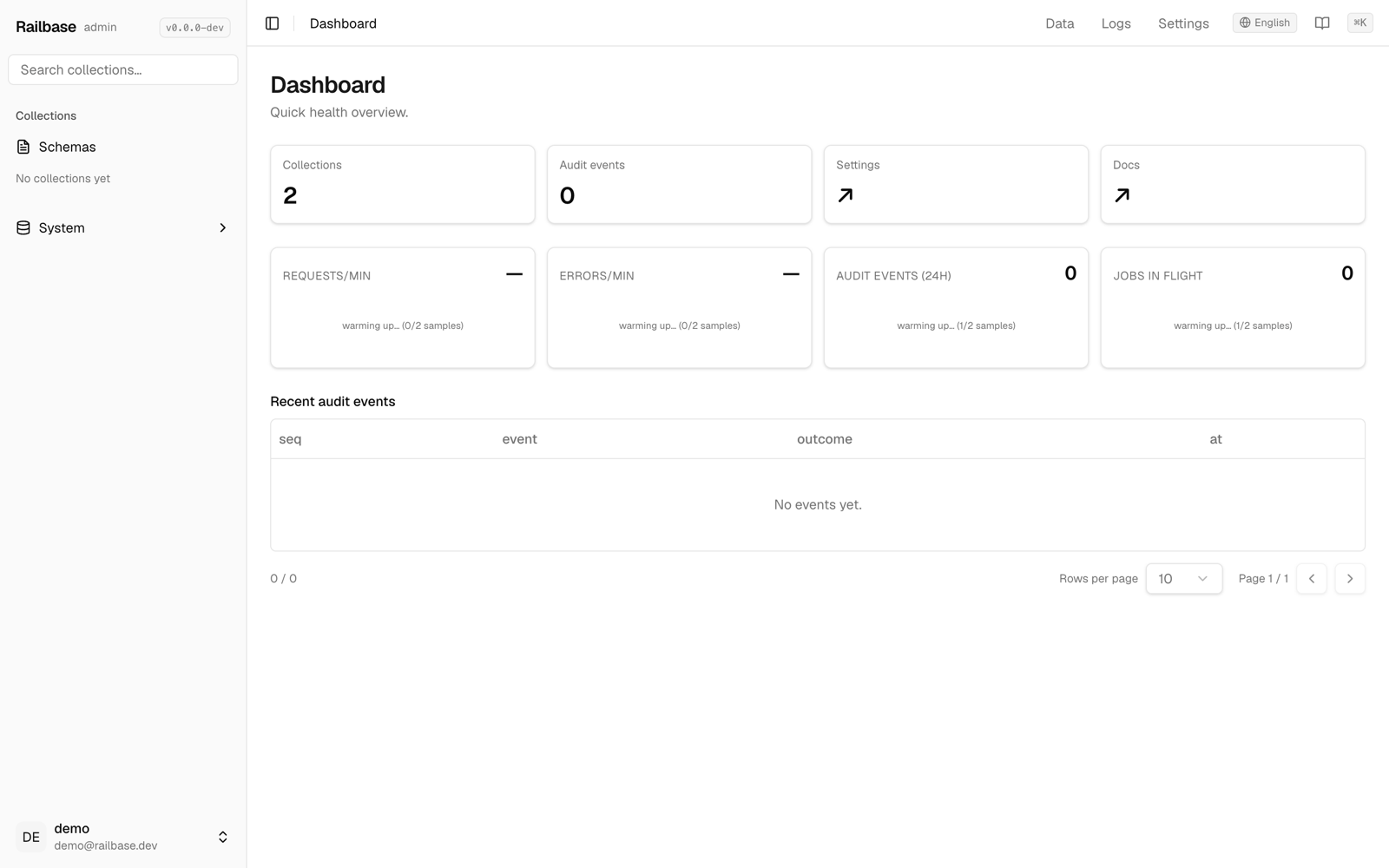Viewport: 1389px width, 868px height.
Task: Click the DE user avatar
Action: (31, 837)
